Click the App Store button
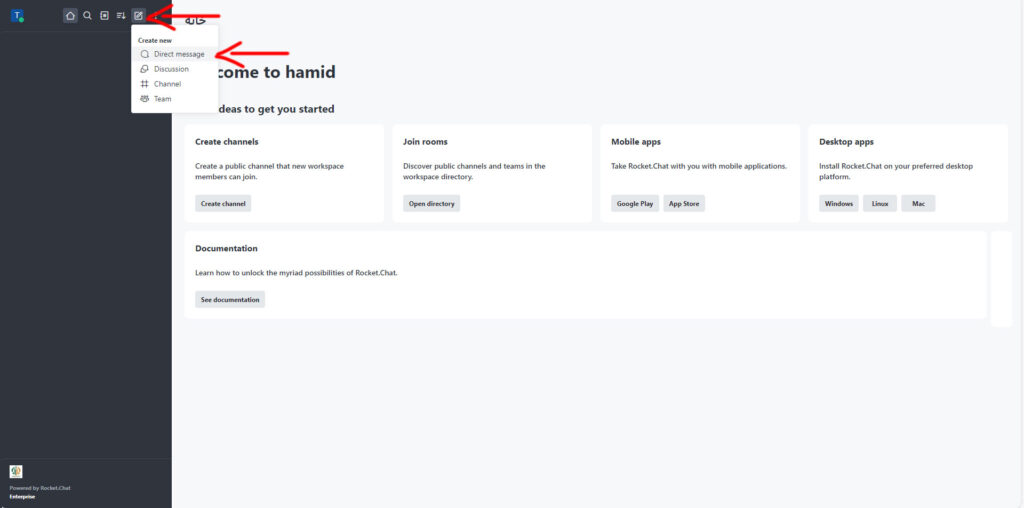 pyautogui.click(x=684, y=203)
